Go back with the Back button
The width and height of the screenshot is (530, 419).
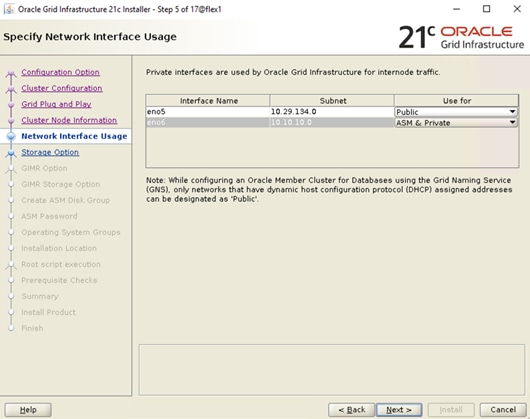[352, 410]
